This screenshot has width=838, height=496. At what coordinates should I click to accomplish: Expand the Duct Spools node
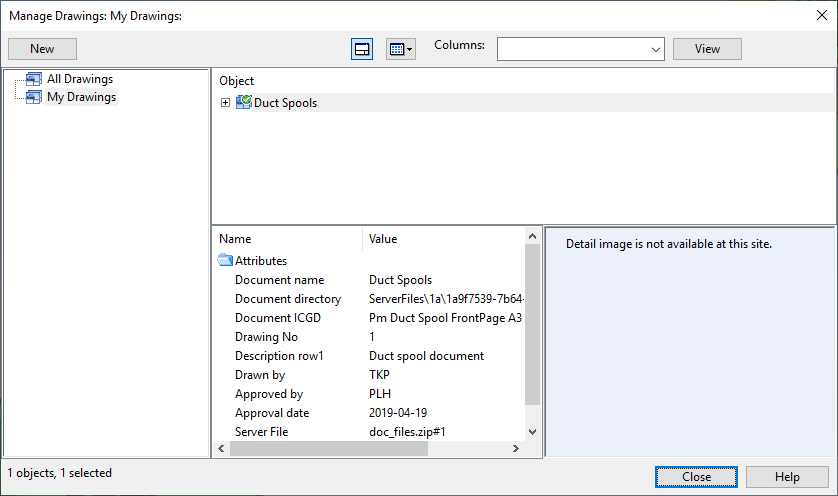(x=226, y=103)
